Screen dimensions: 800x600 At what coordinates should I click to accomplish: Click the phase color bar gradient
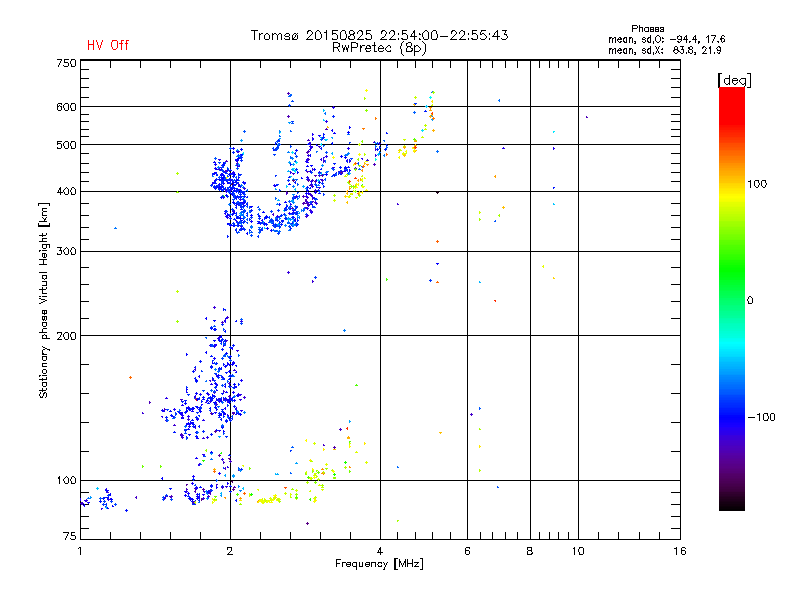(x=732, y=298)
